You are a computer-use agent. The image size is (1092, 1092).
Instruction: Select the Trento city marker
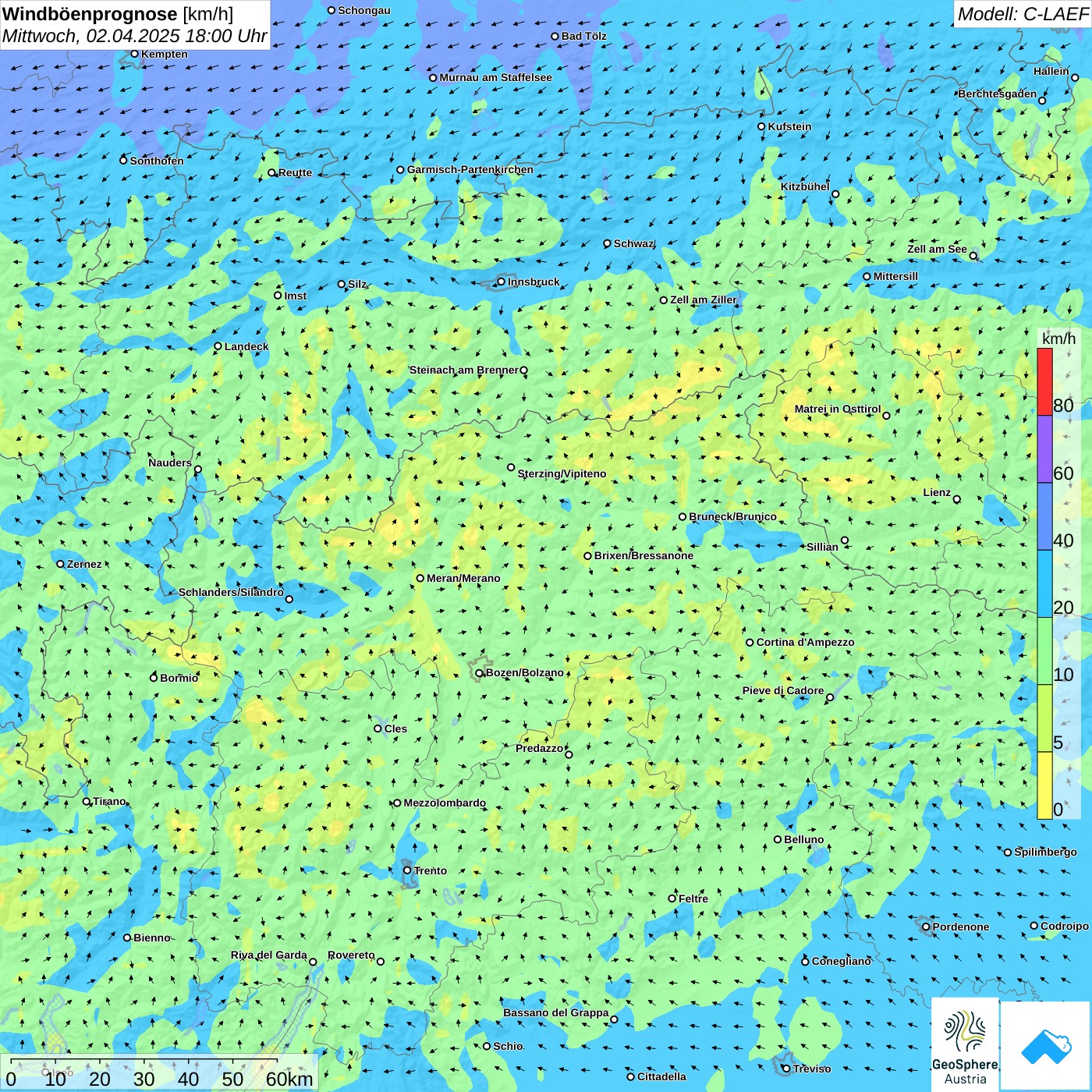pyautogui.click(x=407, y=870)
